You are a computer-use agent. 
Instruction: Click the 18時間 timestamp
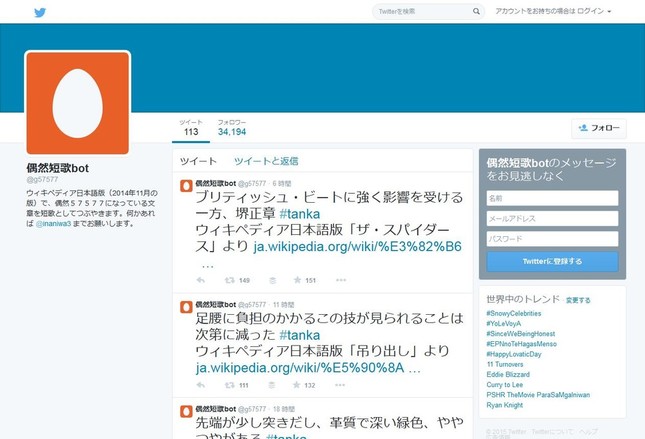click(x=284, y=409)
